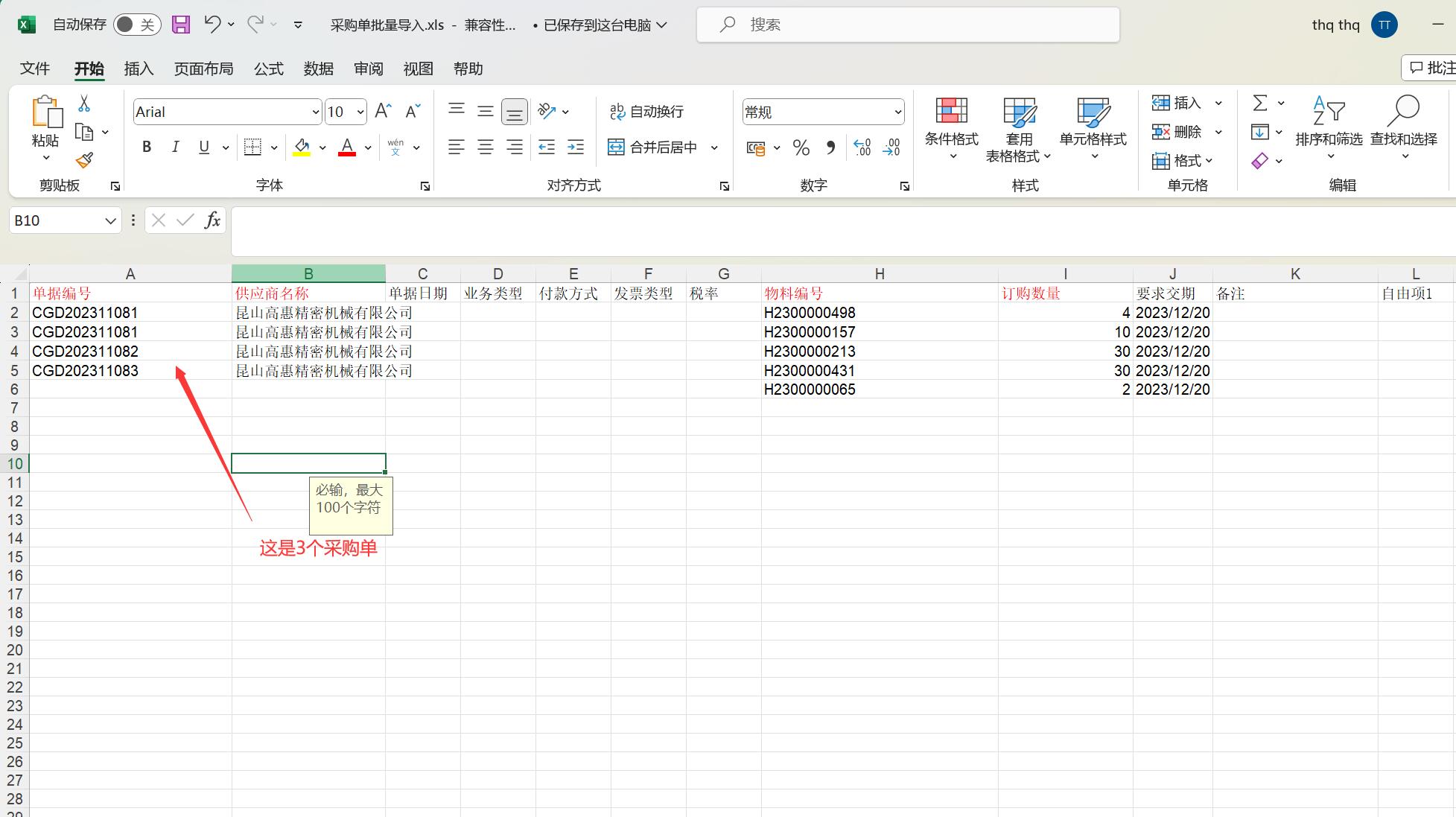
Task: Switch to the 插入 ribbon tab
Action: (139, 69)
